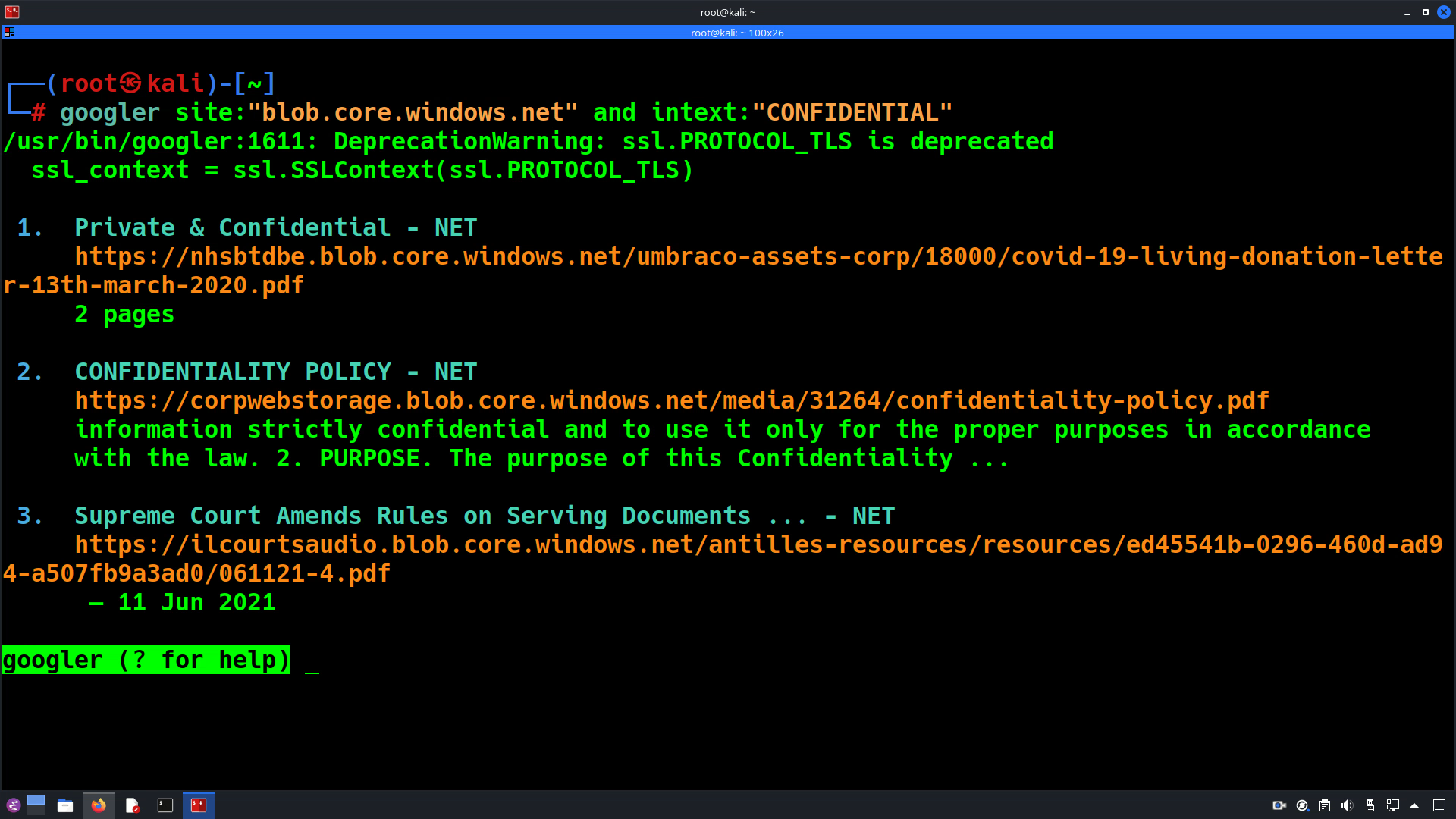The width and height of the screenshot is (1456, 819).
Task: Open the file manager from taskbar
Action: (x=65, y=805)
